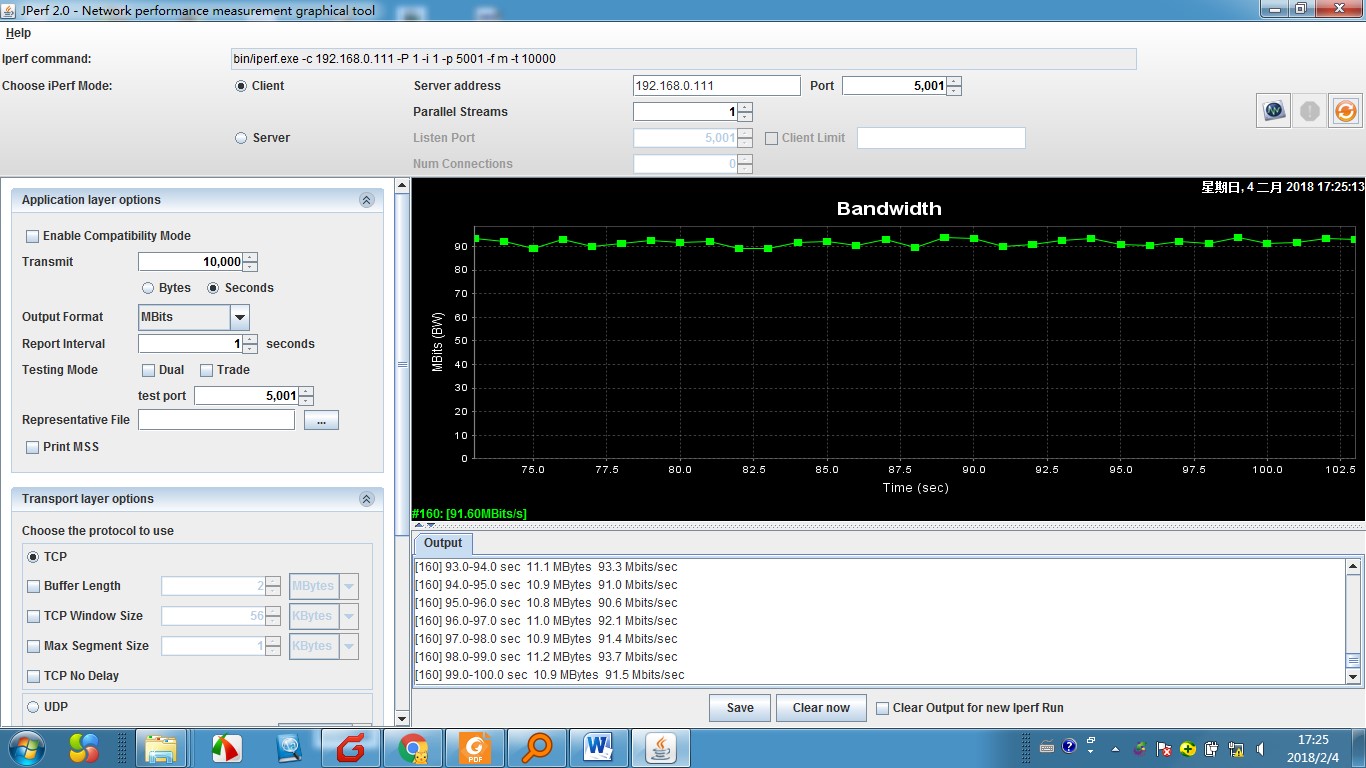Image resolution: width=1366 pixels, height=768 pixels.
Task: Increase Report Interval with up spinner
Action: click(250, 339)
